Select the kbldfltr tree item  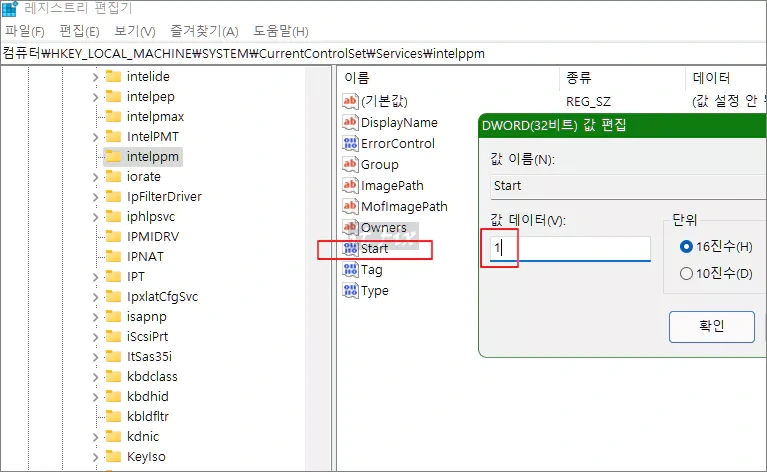tap(148, 417)
